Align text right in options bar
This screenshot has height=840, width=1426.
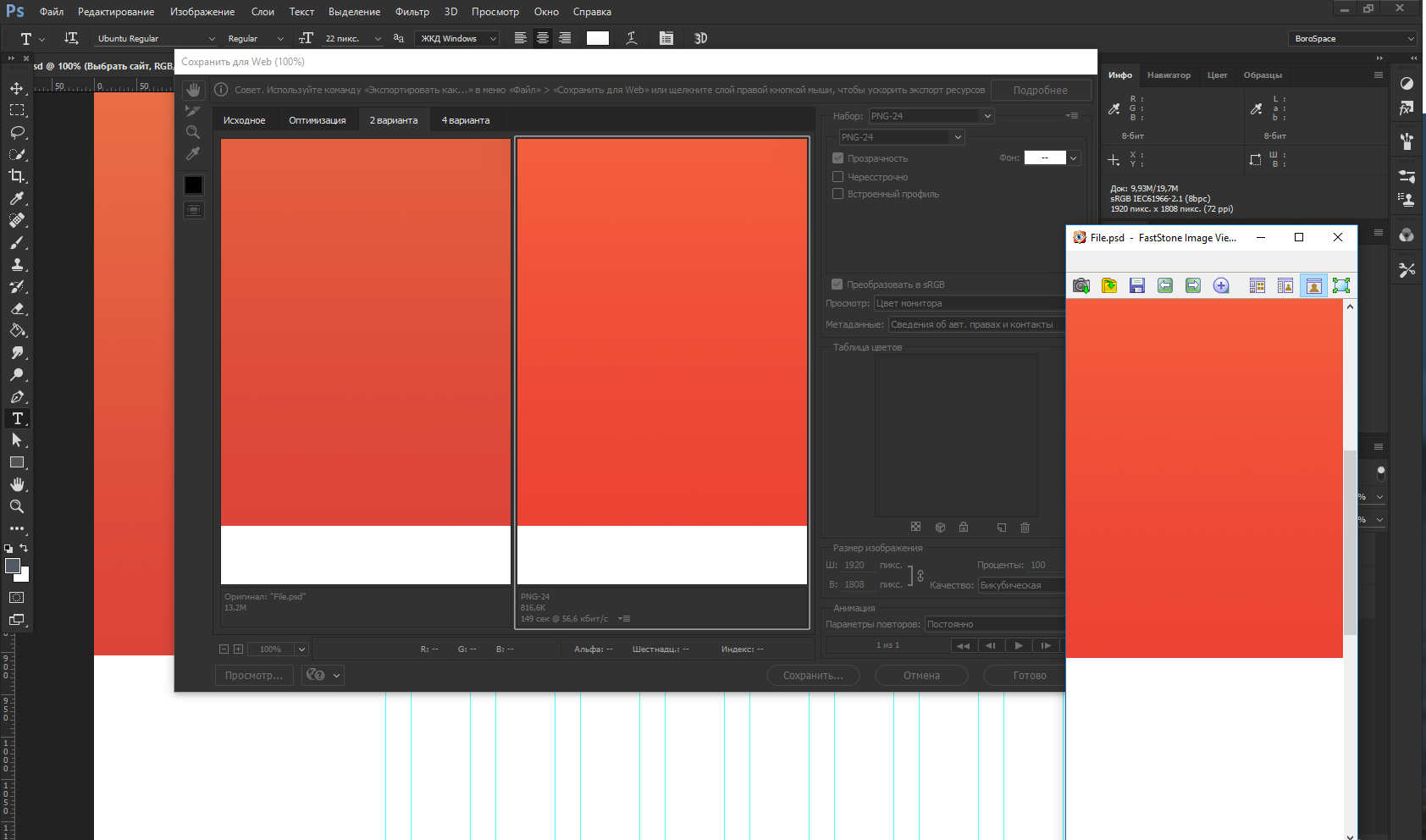click(x=565, y=38)
